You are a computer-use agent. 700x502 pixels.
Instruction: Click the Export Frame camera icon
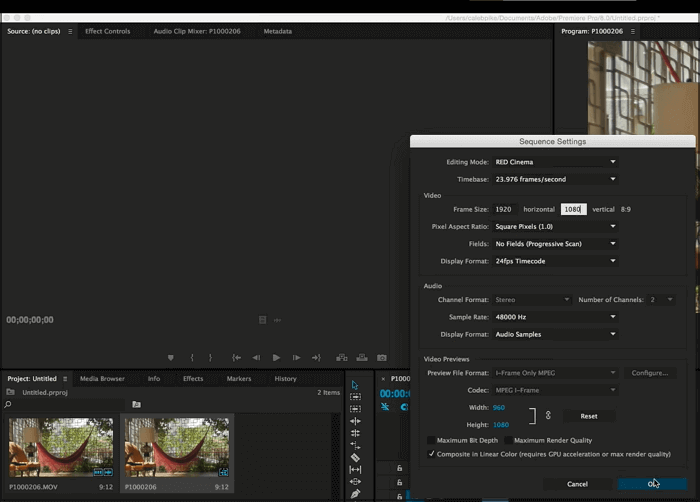click(381, 357)
